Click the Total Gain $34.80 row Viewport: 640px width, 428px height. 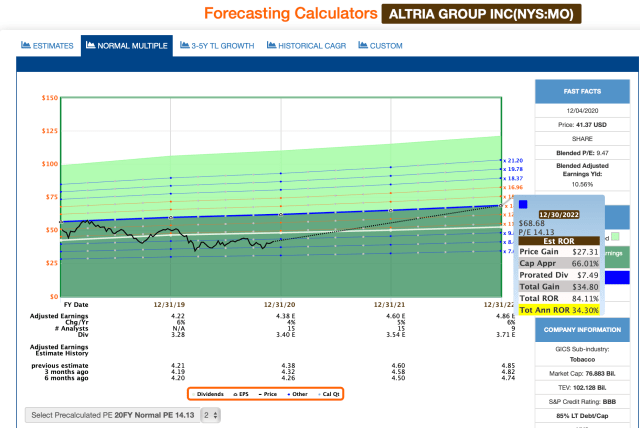[559, 287]
